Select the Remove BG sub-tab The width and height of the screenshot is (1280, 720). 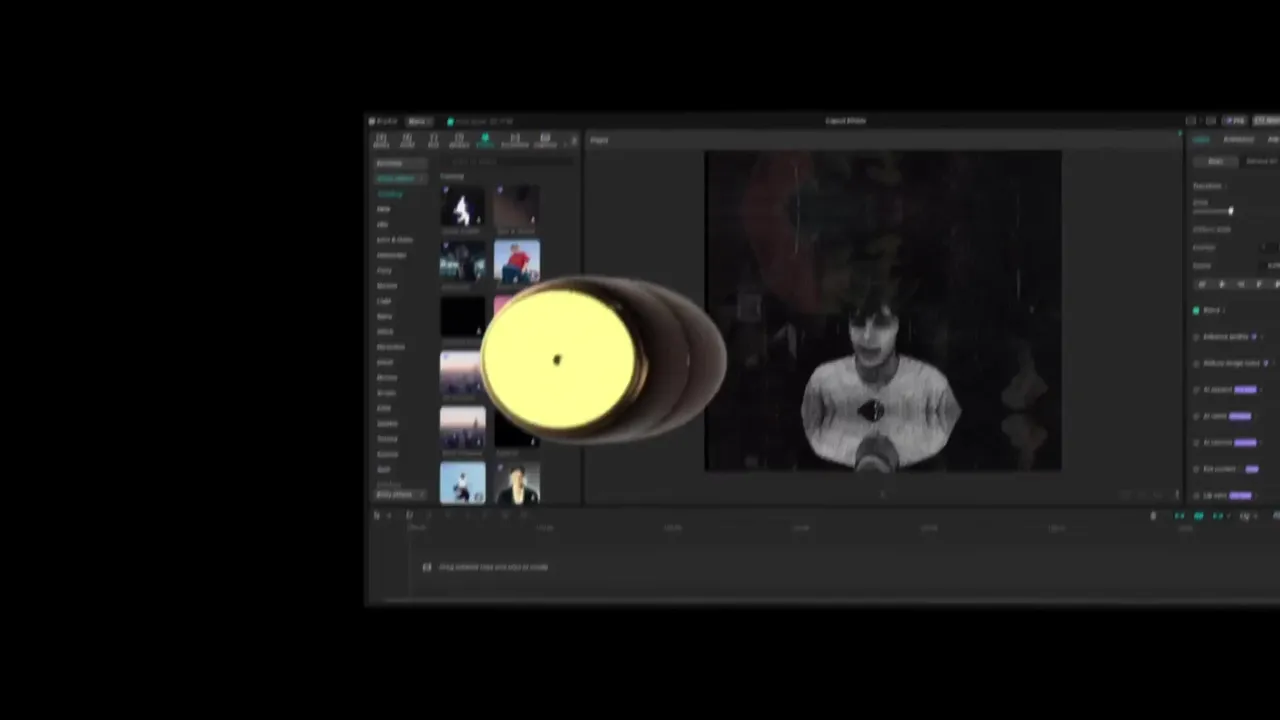[x=1260, y=161]
